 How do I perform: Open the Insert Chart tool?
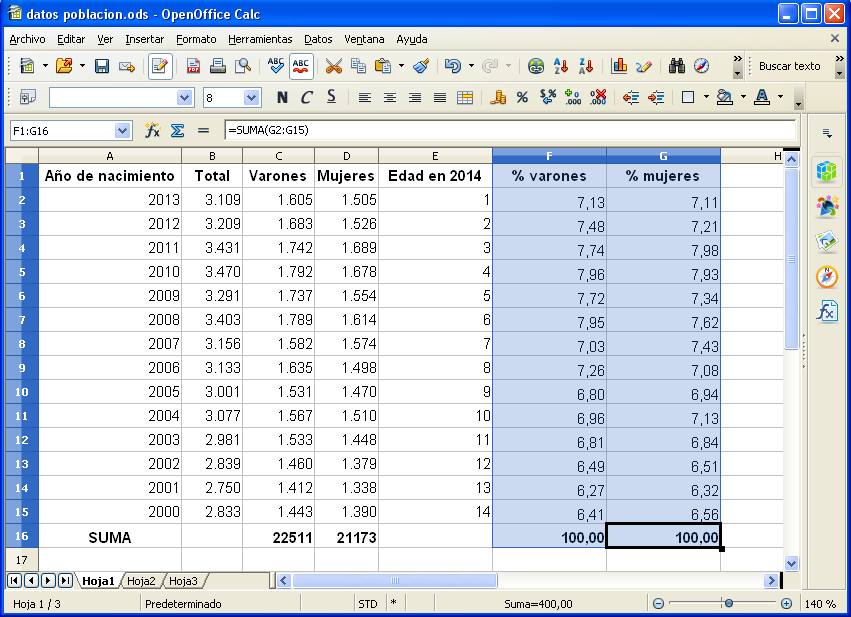(x=619, y=66)
